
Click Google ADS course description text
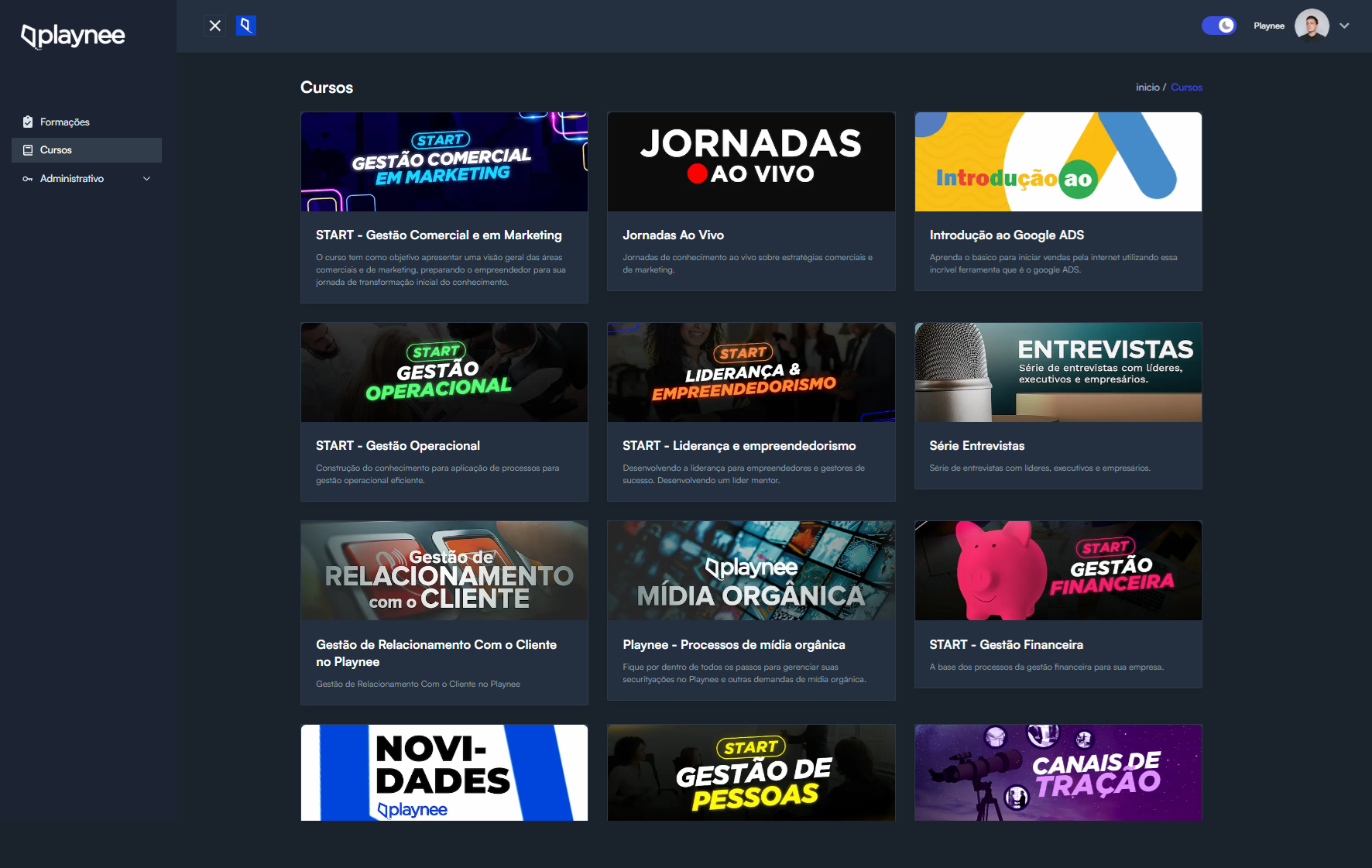(1054, 264)
